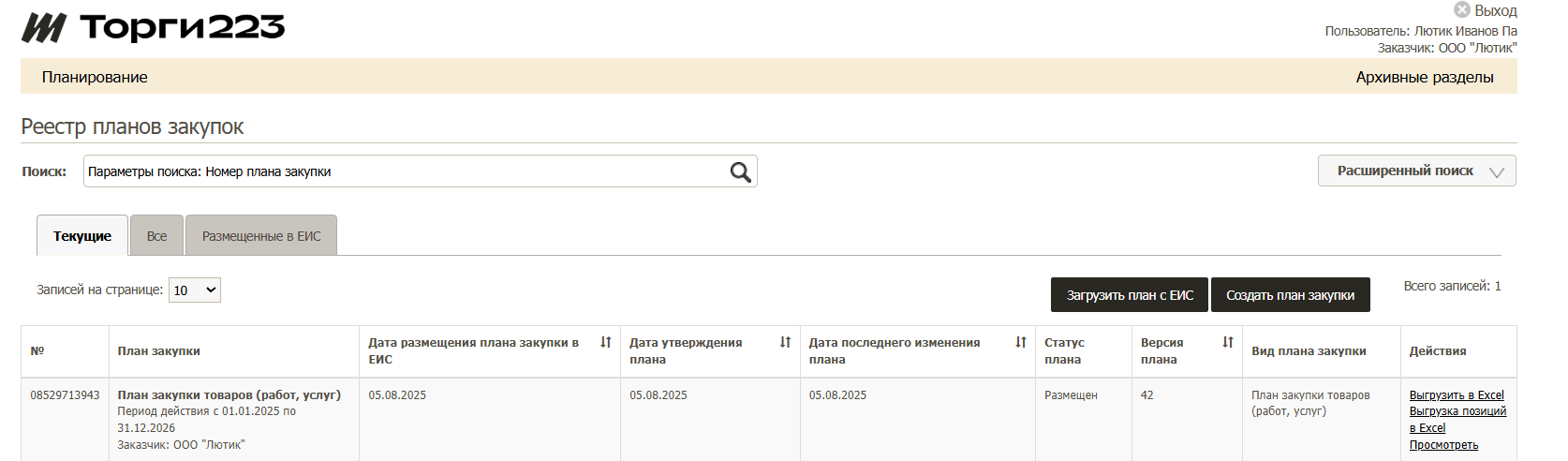Sort by Дата размещения плана закупки в ЕИС

[606, 343]
